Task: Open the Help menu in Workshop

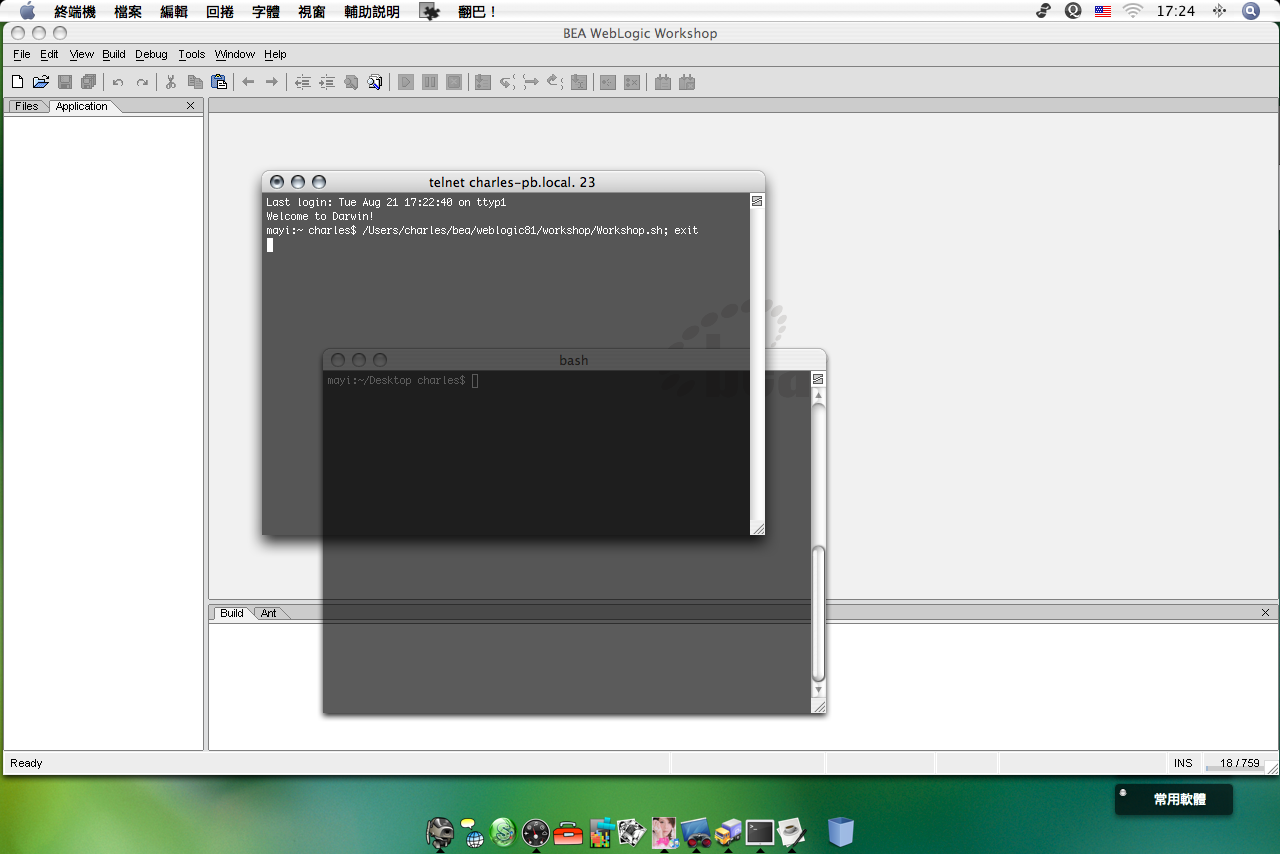Action: [x=275, y=54]
